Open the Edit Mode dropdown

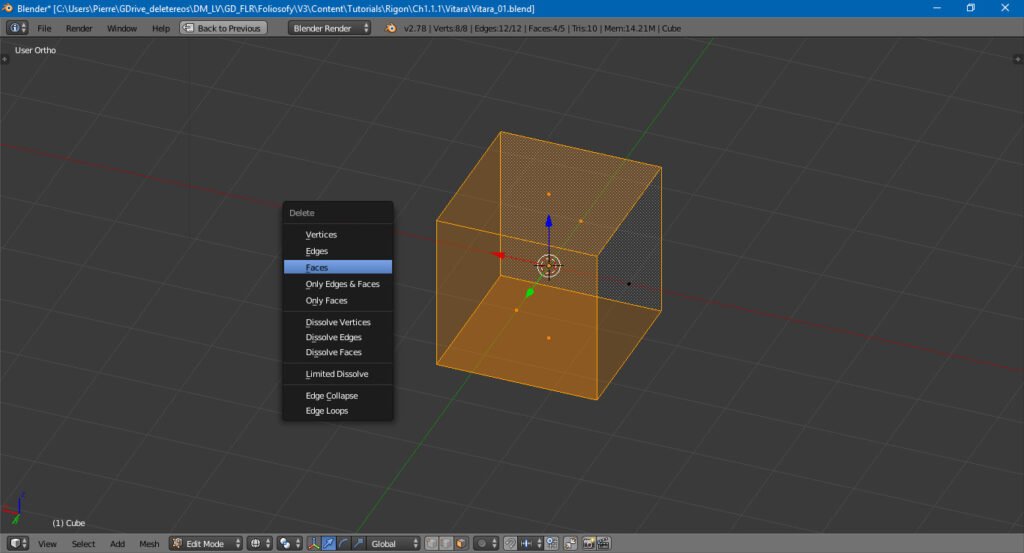pyautogui.click(x=206, y=543)
